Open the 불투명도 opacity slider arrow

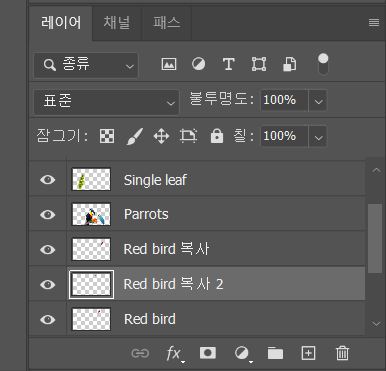(x=318, y=101)
